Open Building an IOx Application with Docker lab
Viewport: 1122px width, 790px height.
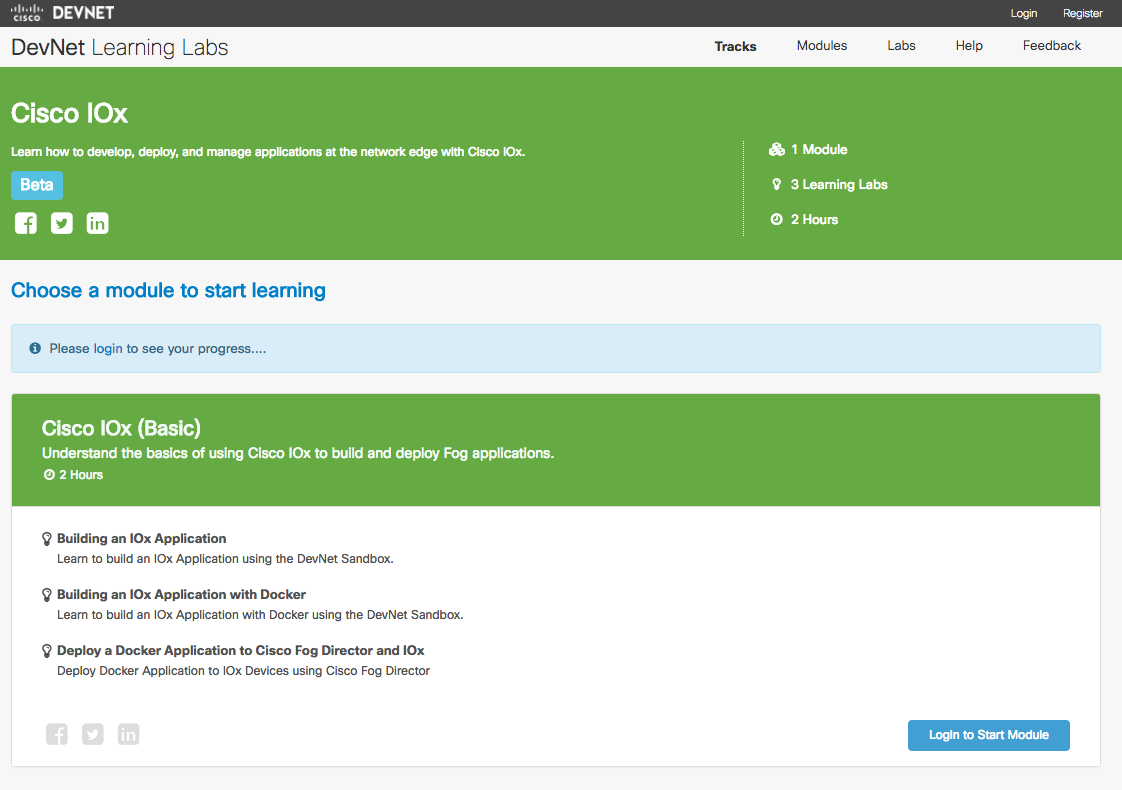coord(181,594)
